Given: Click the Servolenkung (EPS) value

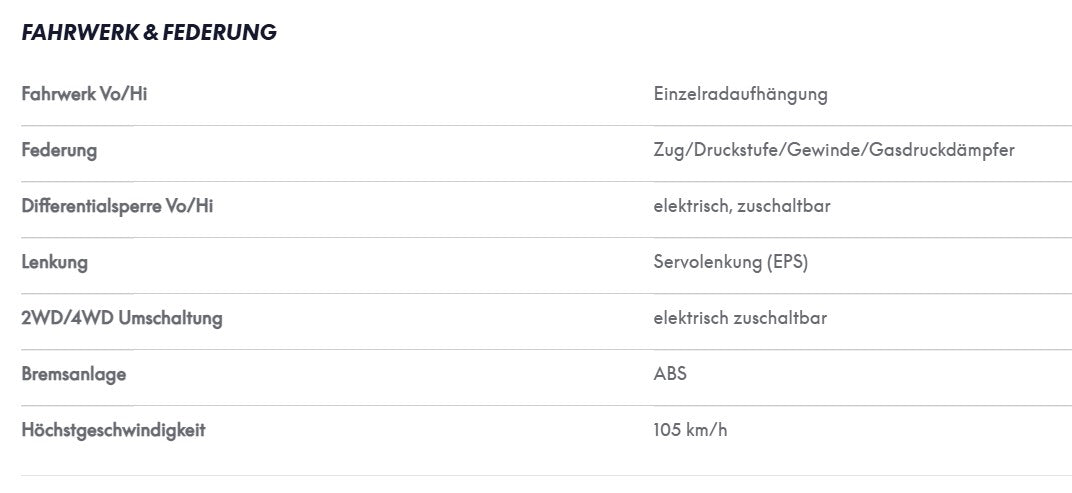Looking at the screenshot, I should (731, 263).
